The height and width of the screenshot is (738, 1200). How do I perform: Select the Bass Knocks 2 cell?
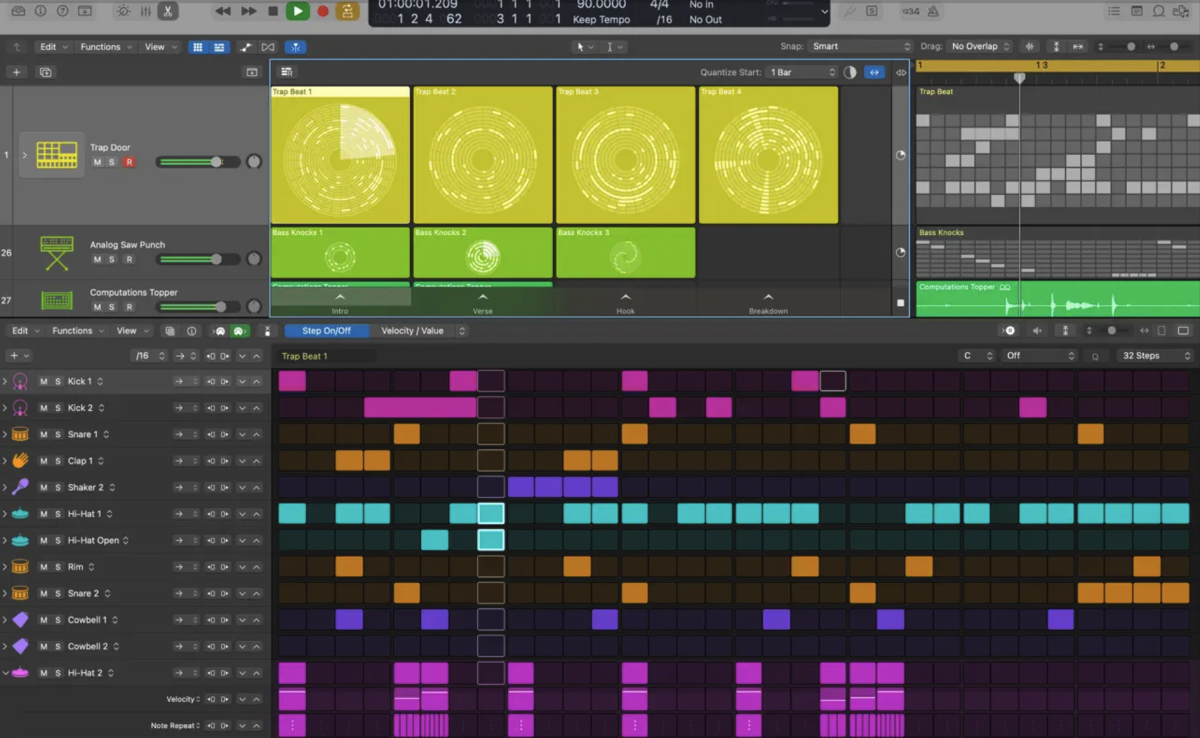pos(483,253)
